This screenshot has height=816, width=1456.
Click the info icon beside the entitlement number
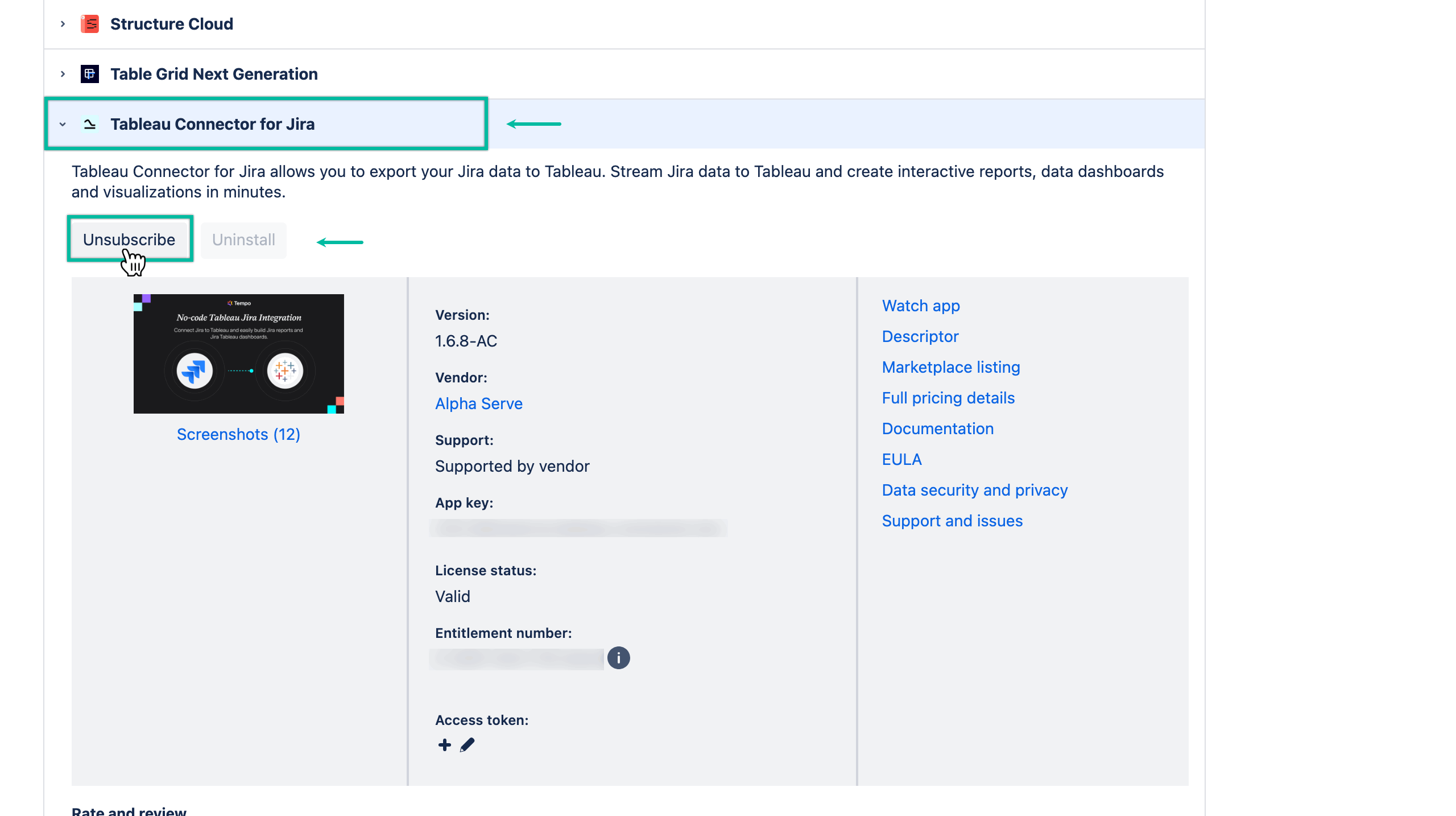coord(619,658)
